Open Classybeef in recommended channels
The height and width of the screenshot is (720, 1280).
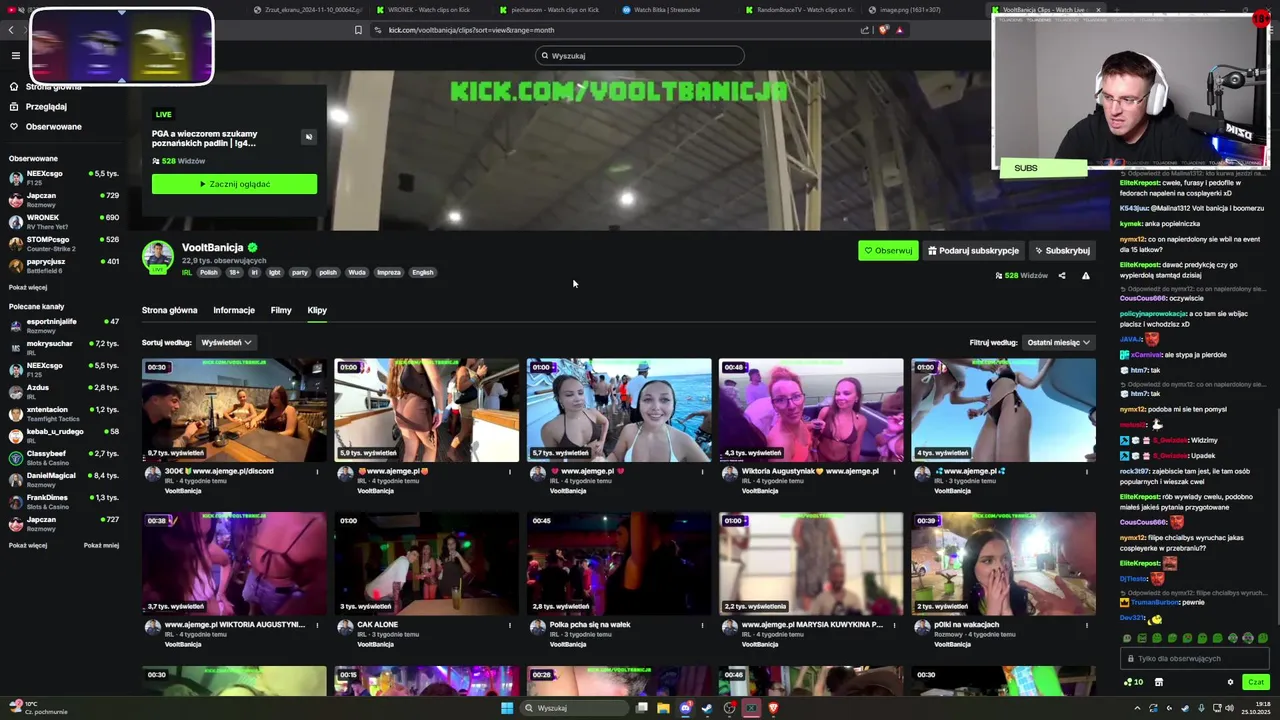click(64, 457)
